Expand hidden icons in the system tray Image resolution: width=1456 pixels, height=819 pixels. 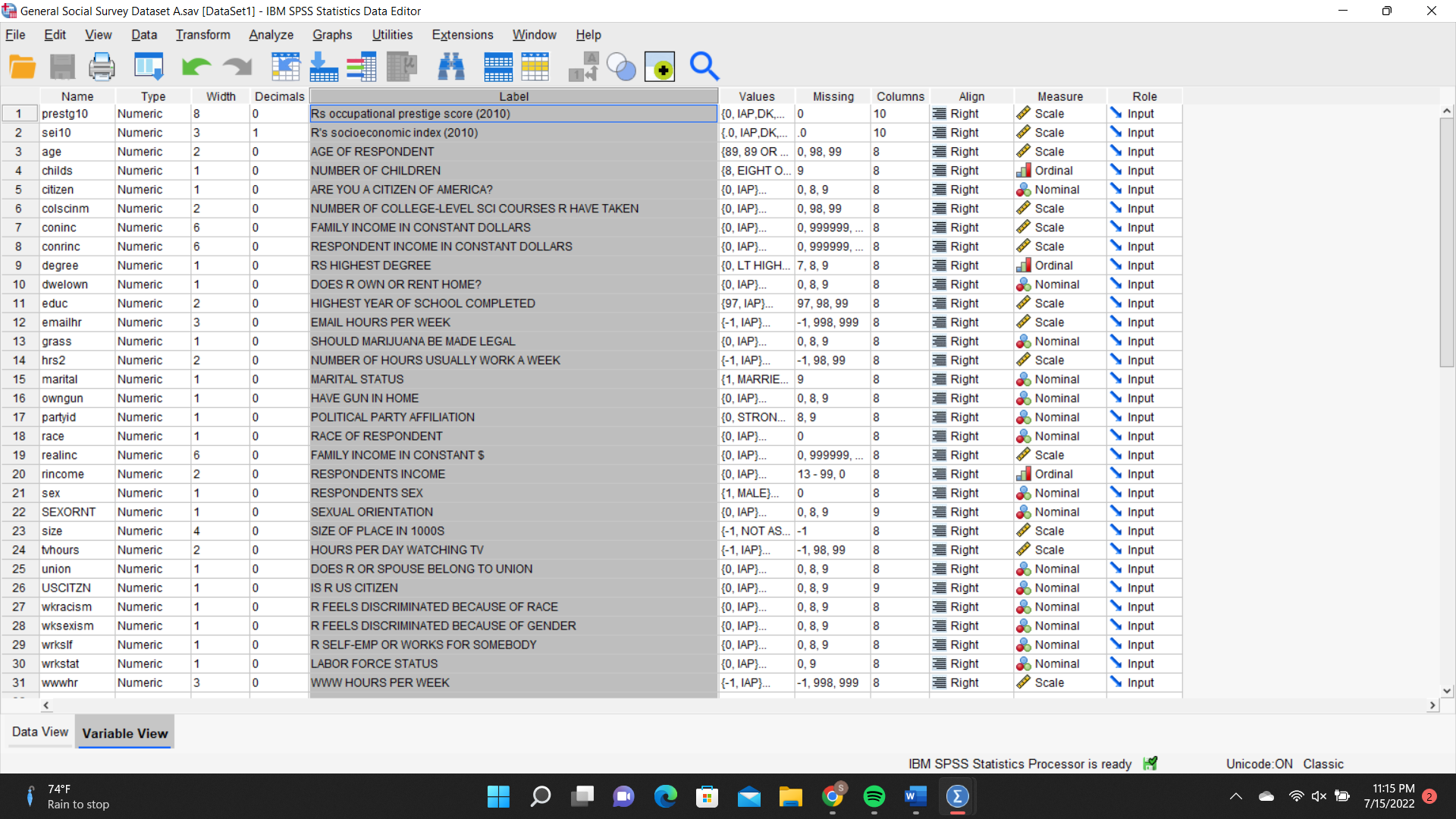[1235, 796]
